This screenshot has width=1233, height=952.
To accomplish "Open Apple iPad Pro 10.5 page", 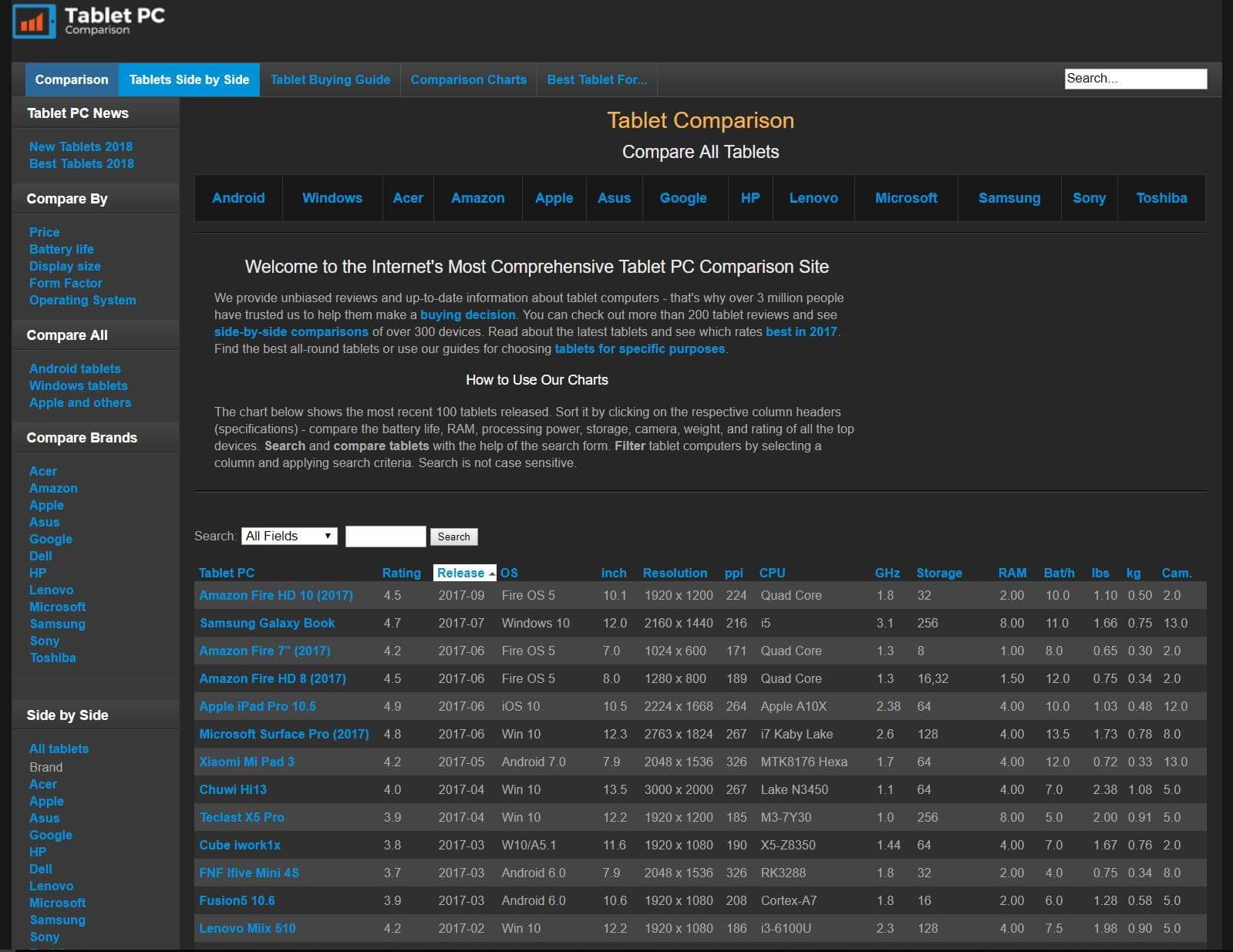I will 258,706.
